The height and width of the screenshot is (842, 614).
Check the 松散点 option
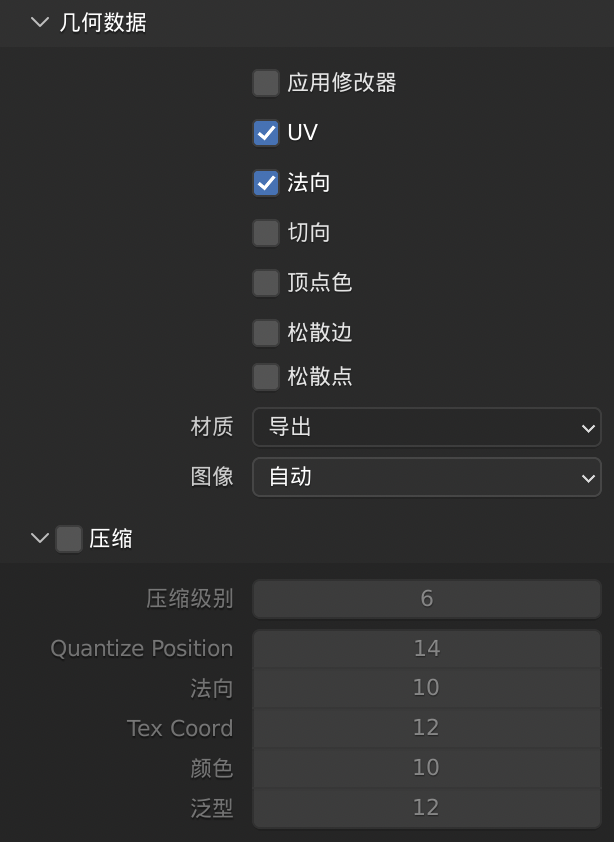[x=266, y=377]
